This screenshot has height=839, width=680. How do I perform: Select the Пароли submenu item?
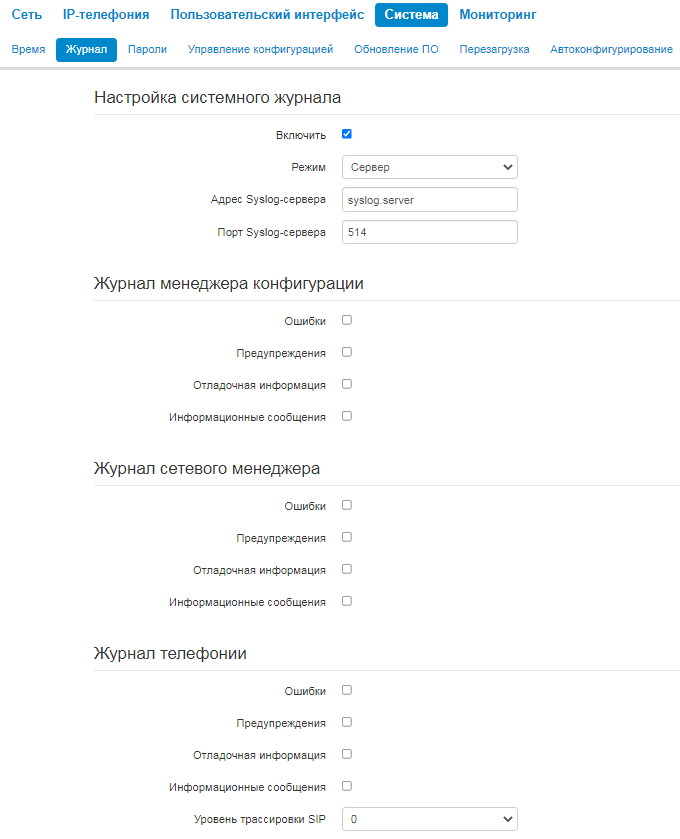click(147, 49)
